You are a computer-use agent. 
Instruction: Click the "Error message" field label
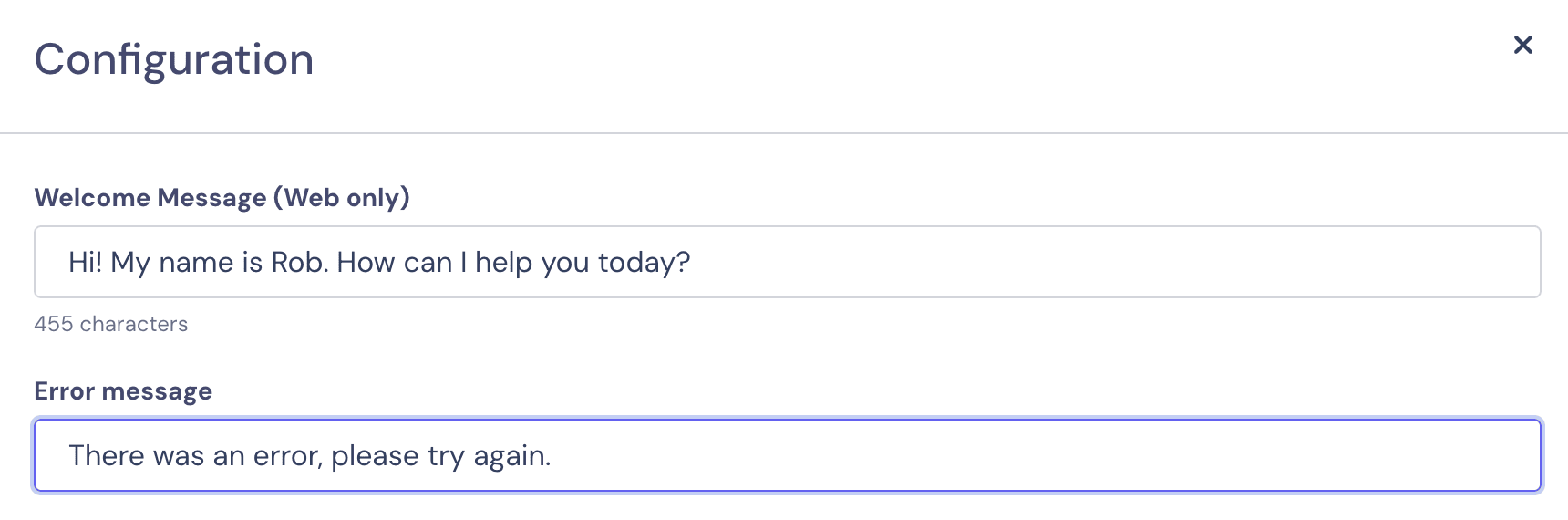tap(123, 391)
